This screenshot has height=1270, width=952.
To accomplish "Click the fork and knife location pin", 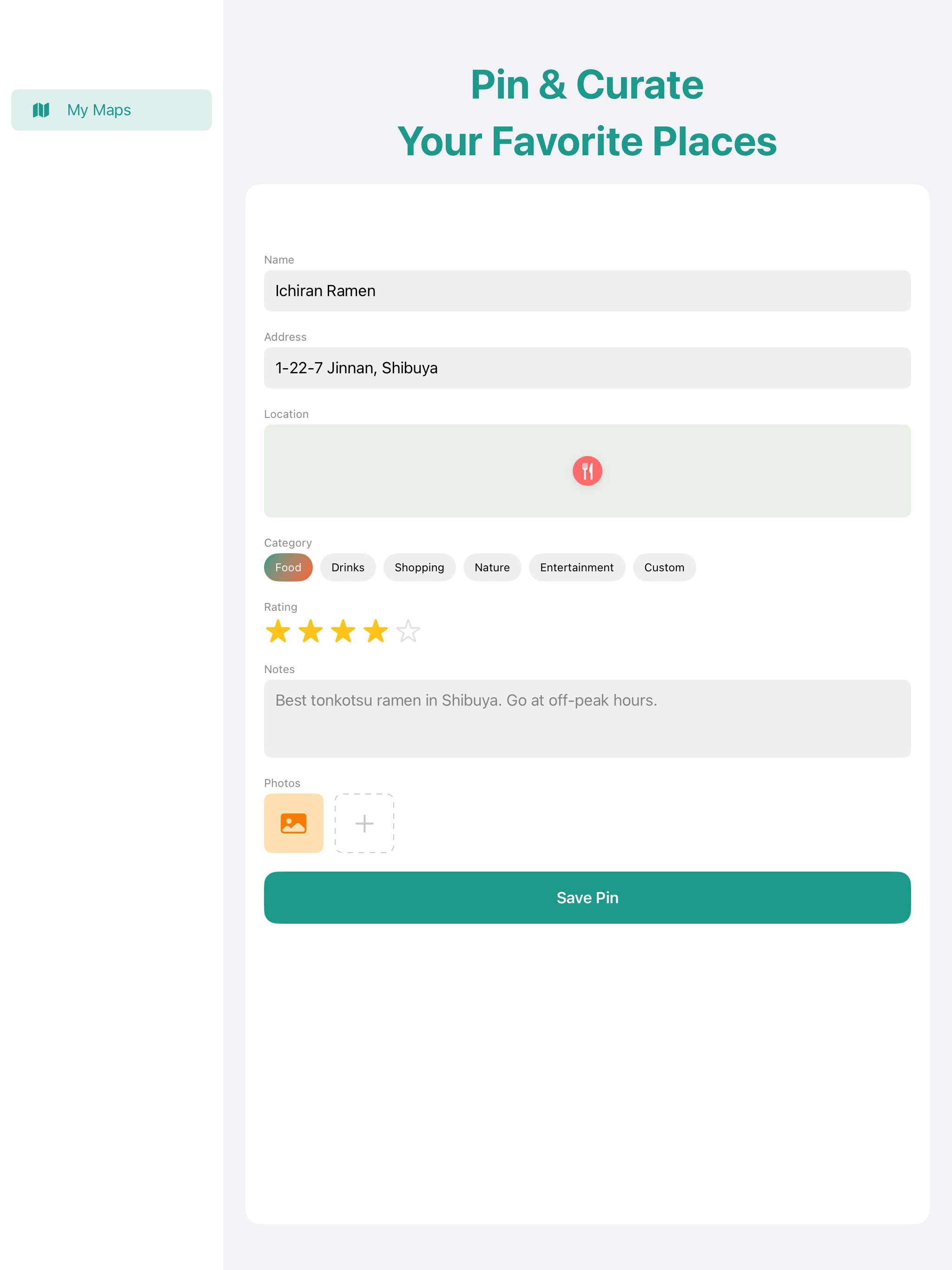I will pyautogui.click(x=587, y=471).
